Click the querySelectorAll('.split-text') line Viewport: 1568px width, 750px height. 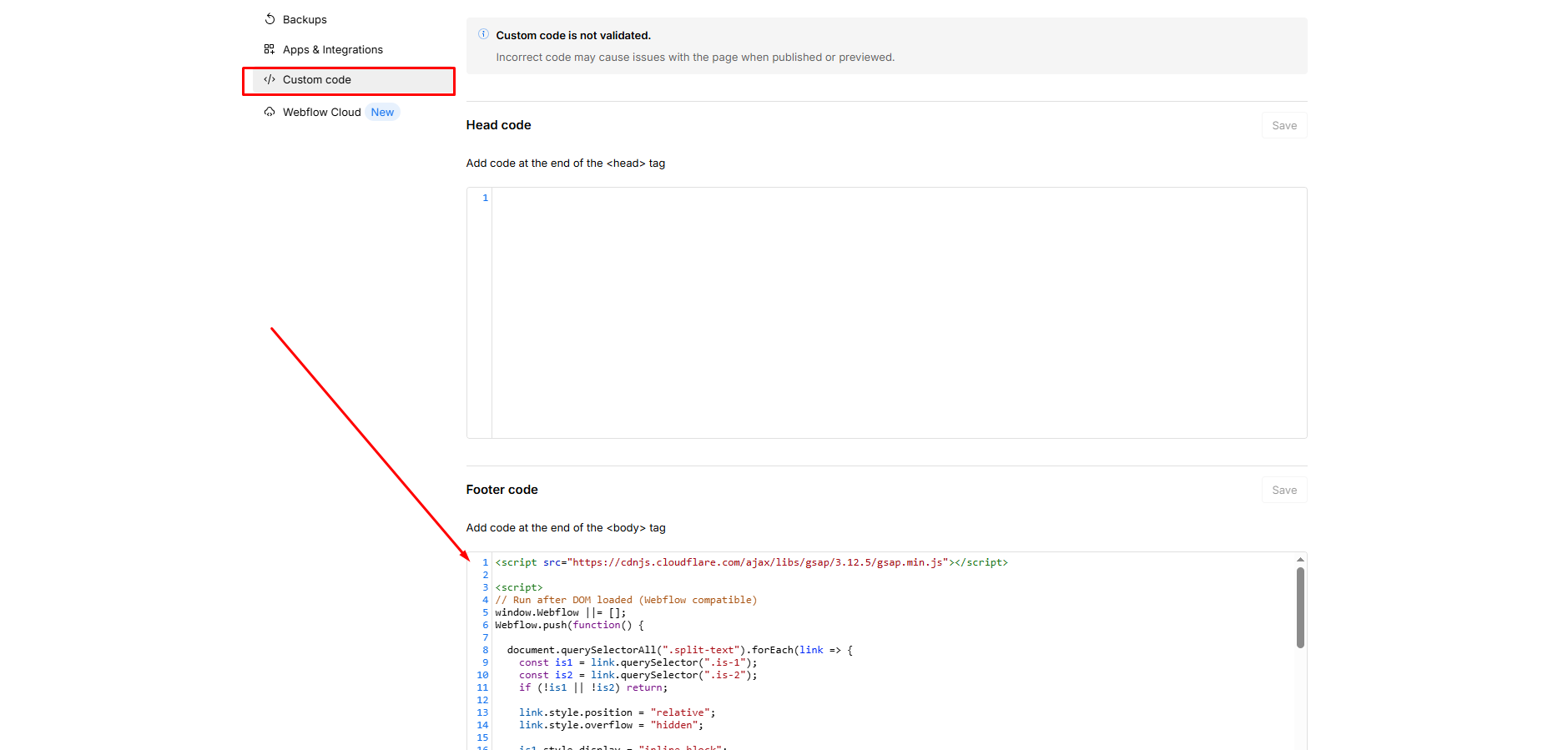679,650
